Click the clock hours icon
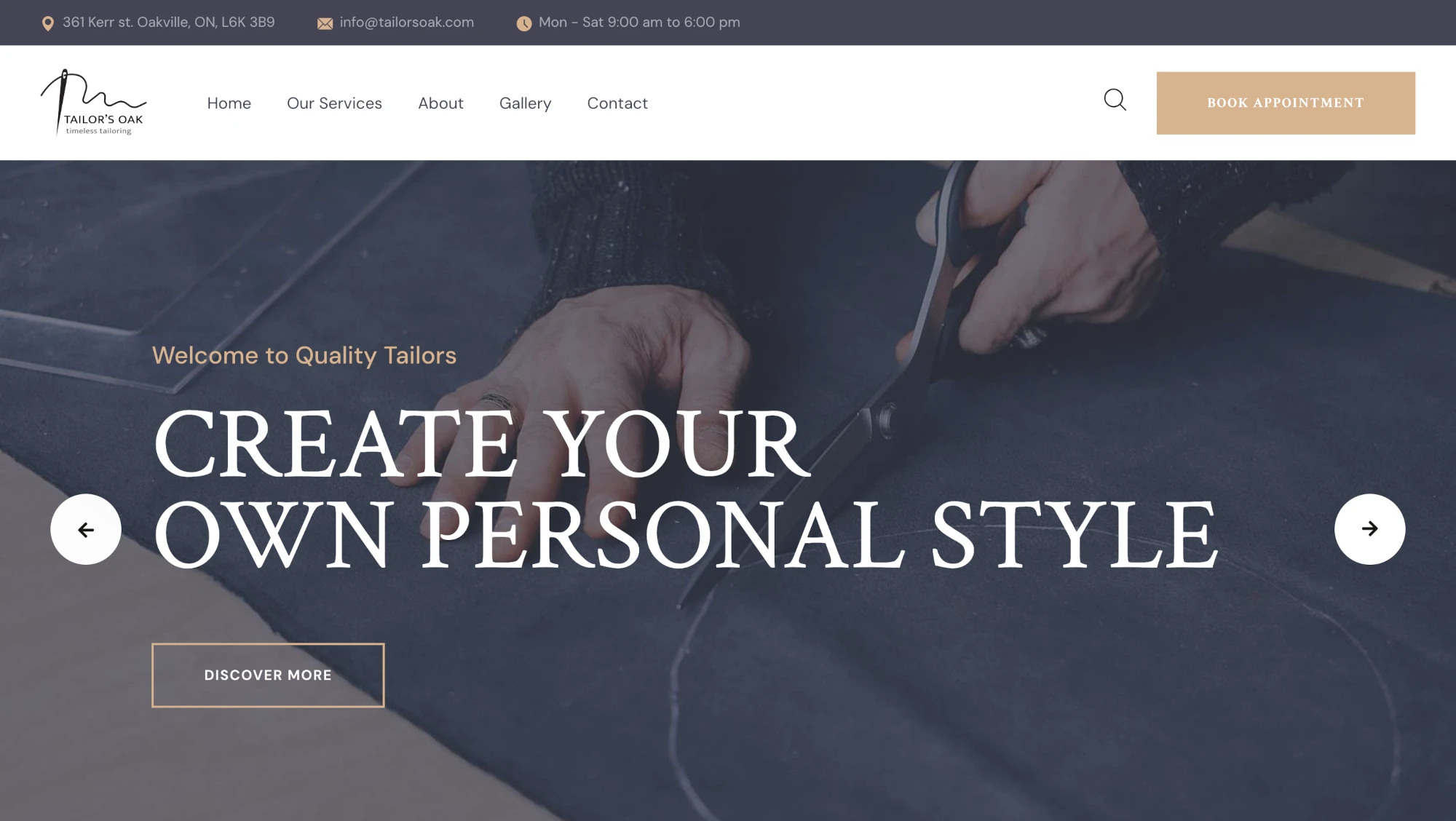This screenshot has width=1456, height=821. tap(524, 23)
